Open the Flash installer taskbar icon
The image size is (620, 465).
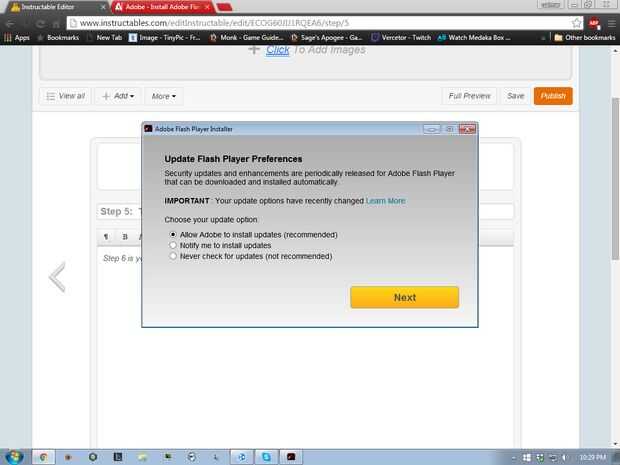[291, 457]
